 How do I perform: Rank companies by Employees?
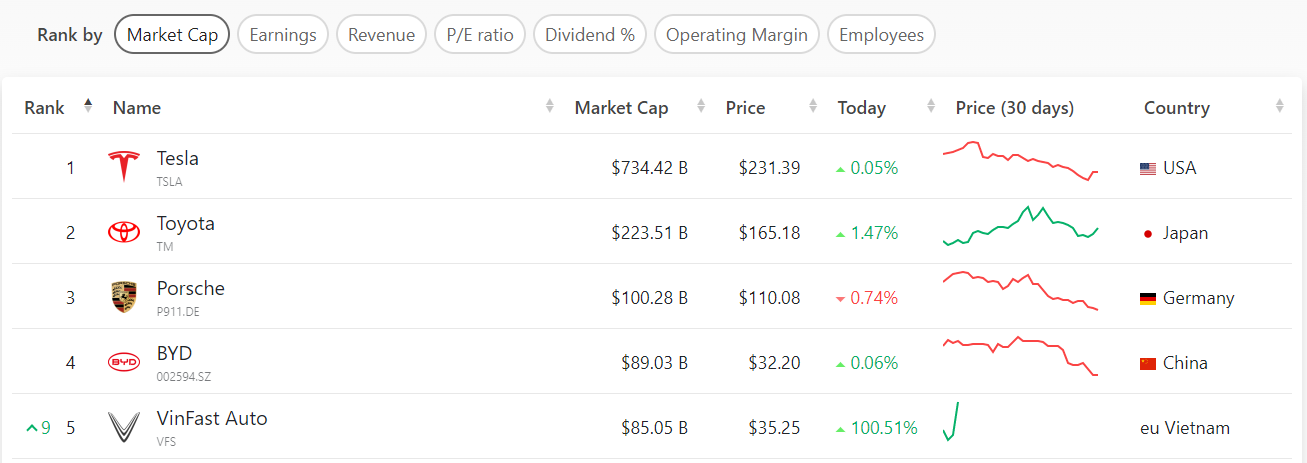(x=881, y=35)
